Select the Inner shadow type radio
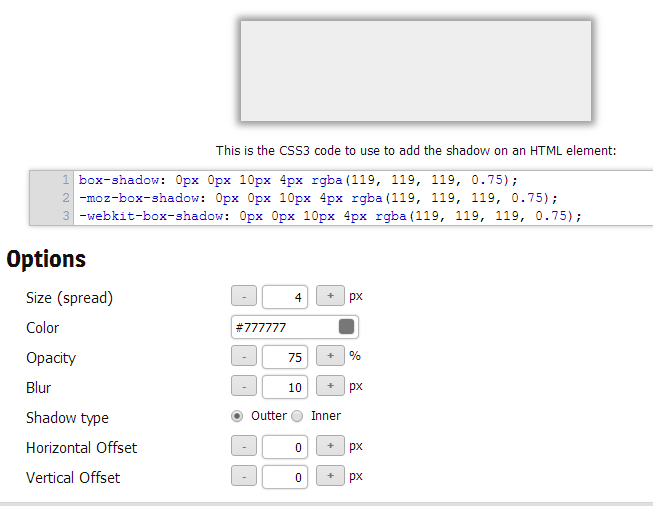Image resolution: width=653 pixels, height=506 pixels. 297,416
